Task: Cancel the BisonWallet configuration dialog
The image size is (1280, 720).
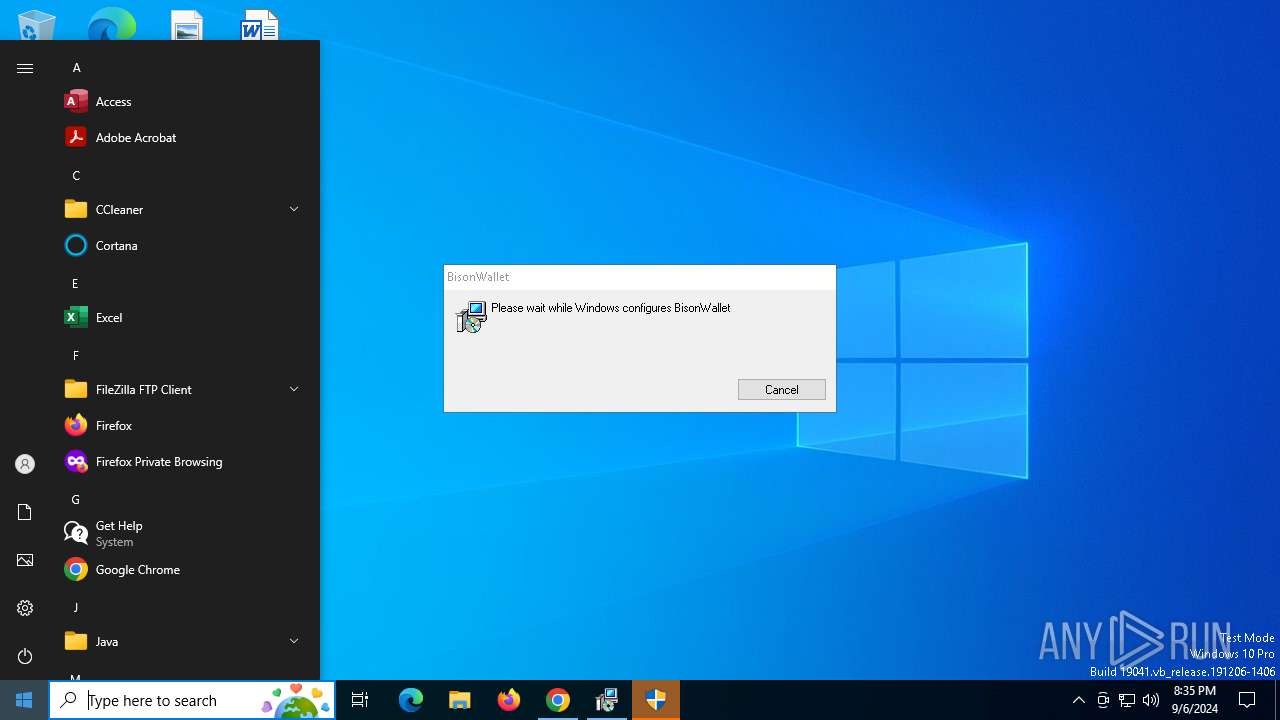Action: [x=782, y=390]
